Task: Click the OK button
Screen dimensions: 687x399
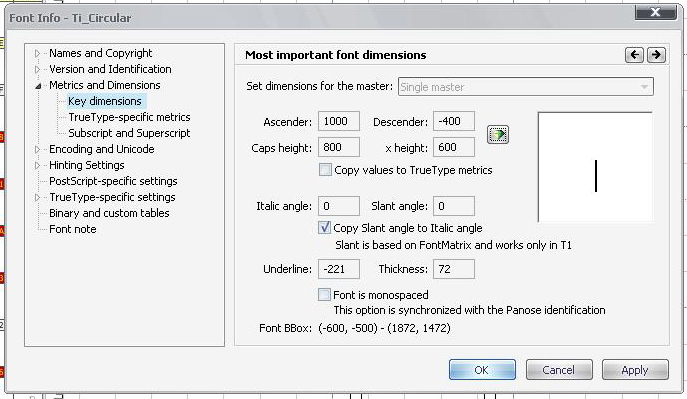Action: tap(482, 370)
